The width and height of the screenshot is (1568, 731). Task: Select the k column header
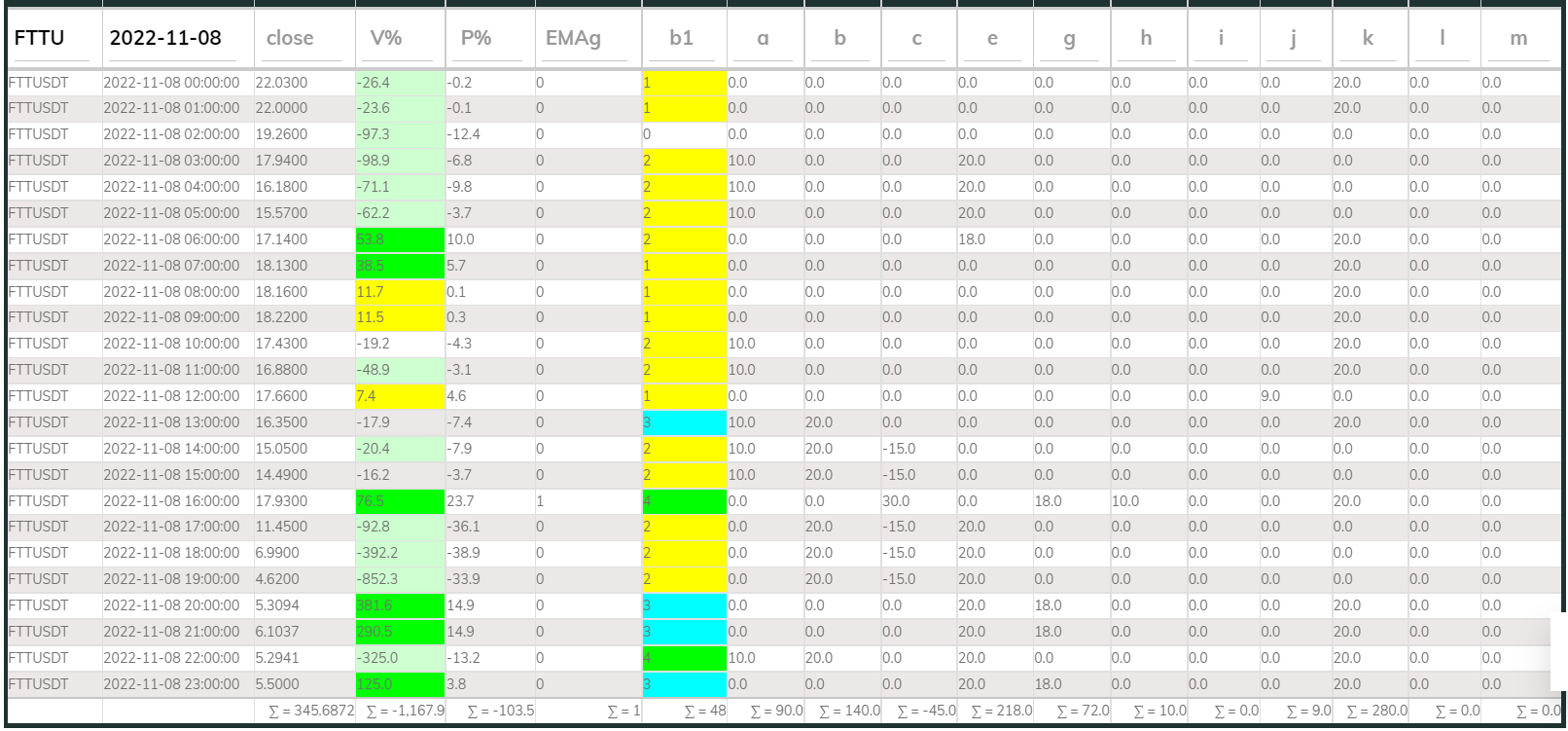pyautogui.click(x=1368, y=38)
